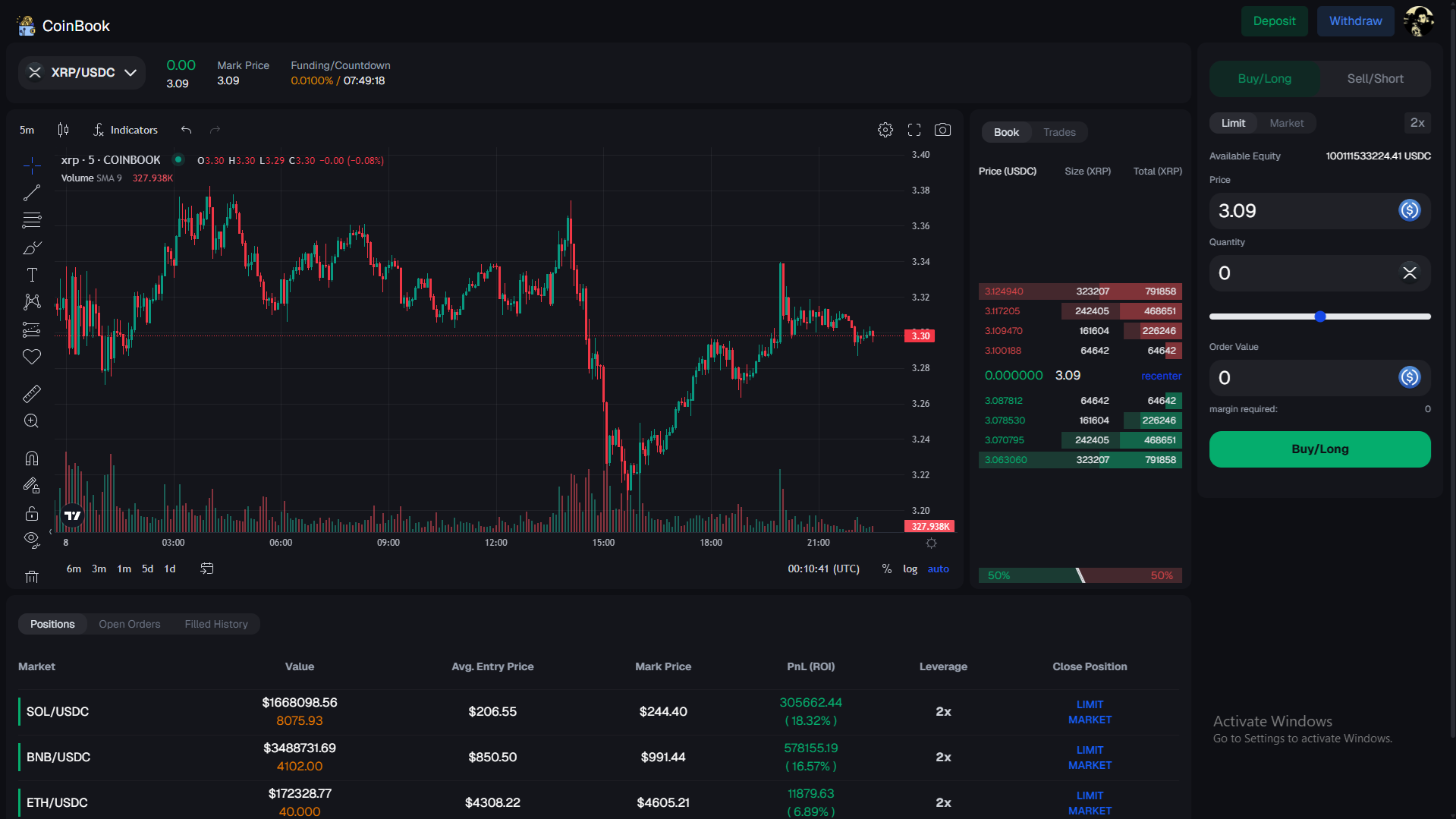Click the trash remove drawings icon
The height and width of the screenshot is (819, 1456).
(32, 577)
